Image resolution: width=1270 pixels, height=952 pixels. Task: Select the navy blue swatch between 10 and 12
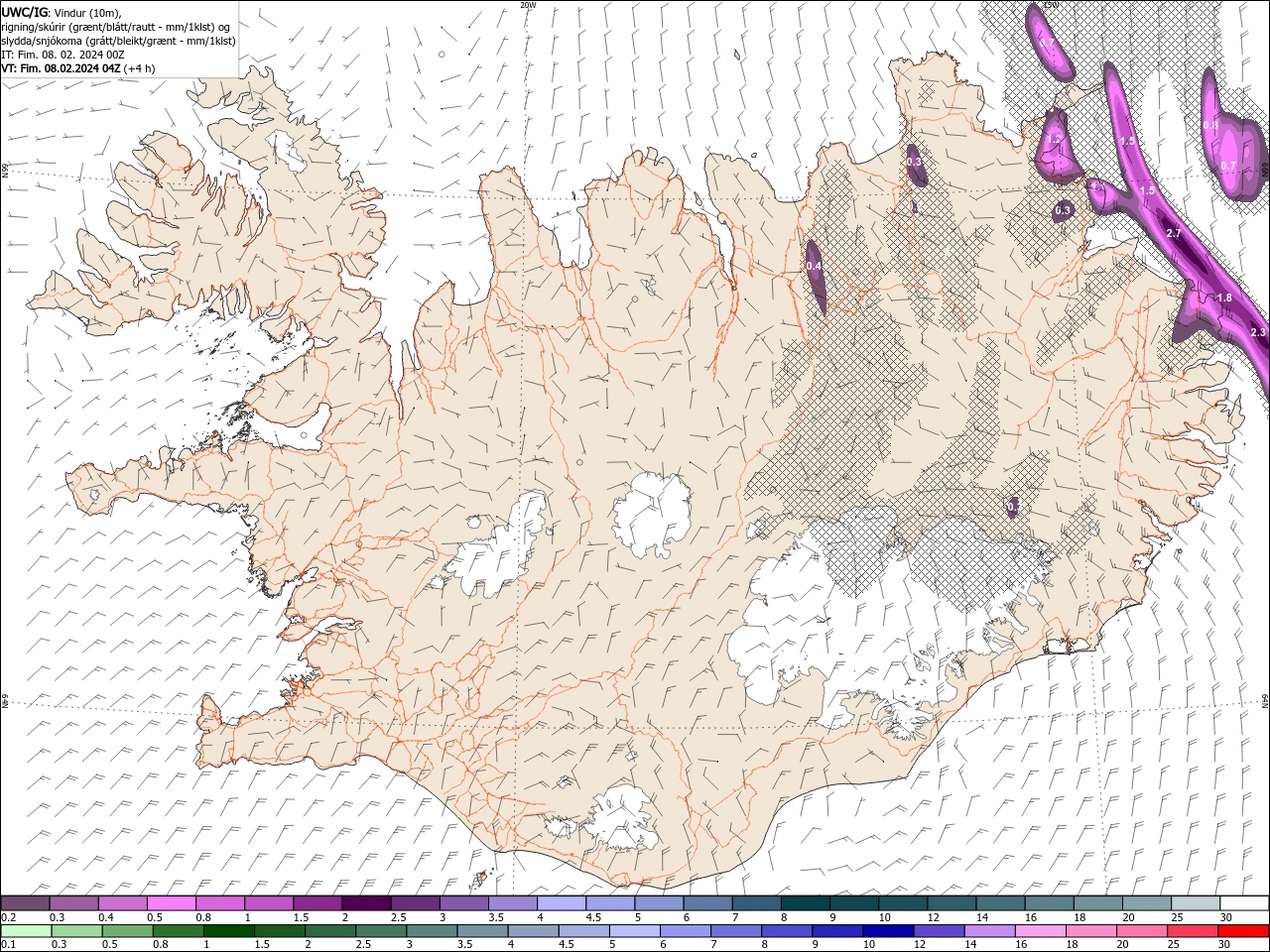click(887, 931)
